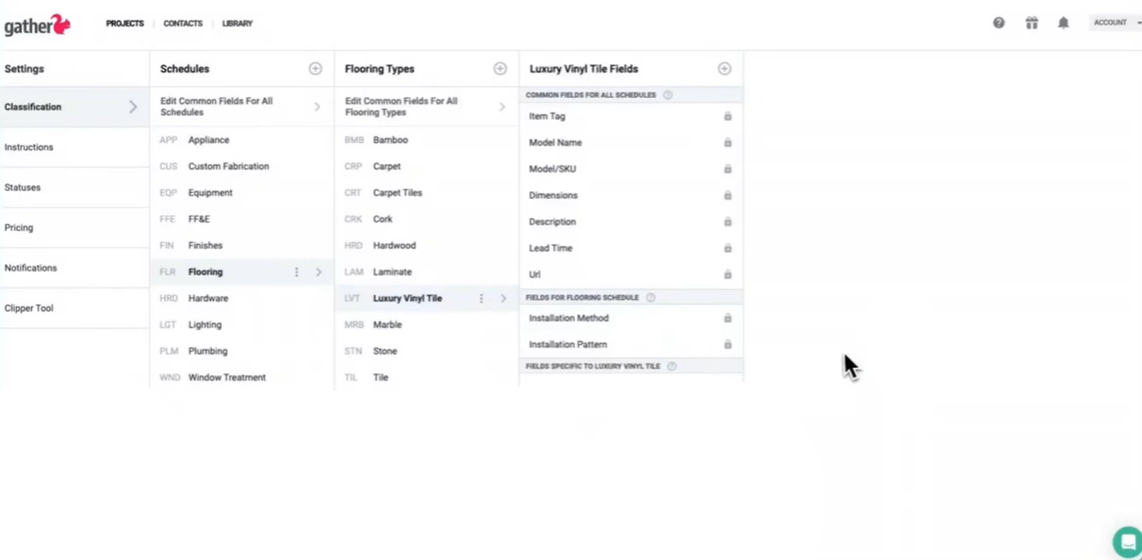This screenshot has width=1142, height=560.
Task: Click the Item Tag field label
Action: tap(547, 117)
